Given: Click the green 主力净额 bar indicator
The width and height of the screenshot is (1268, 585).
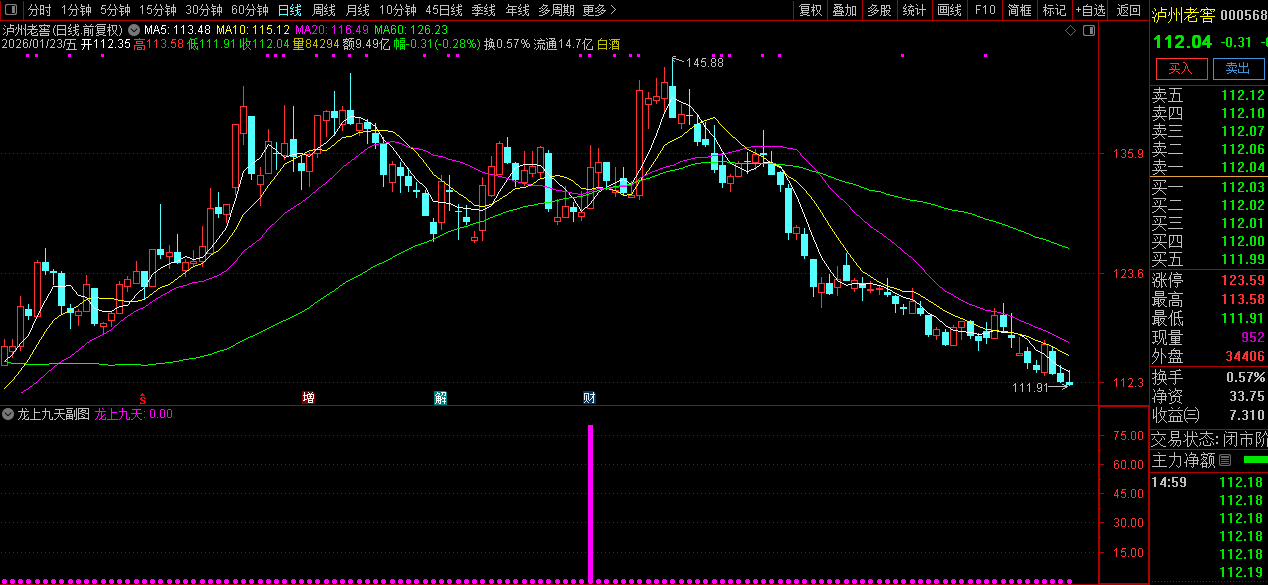Looking at the screenshot, I should point(1254,461).
